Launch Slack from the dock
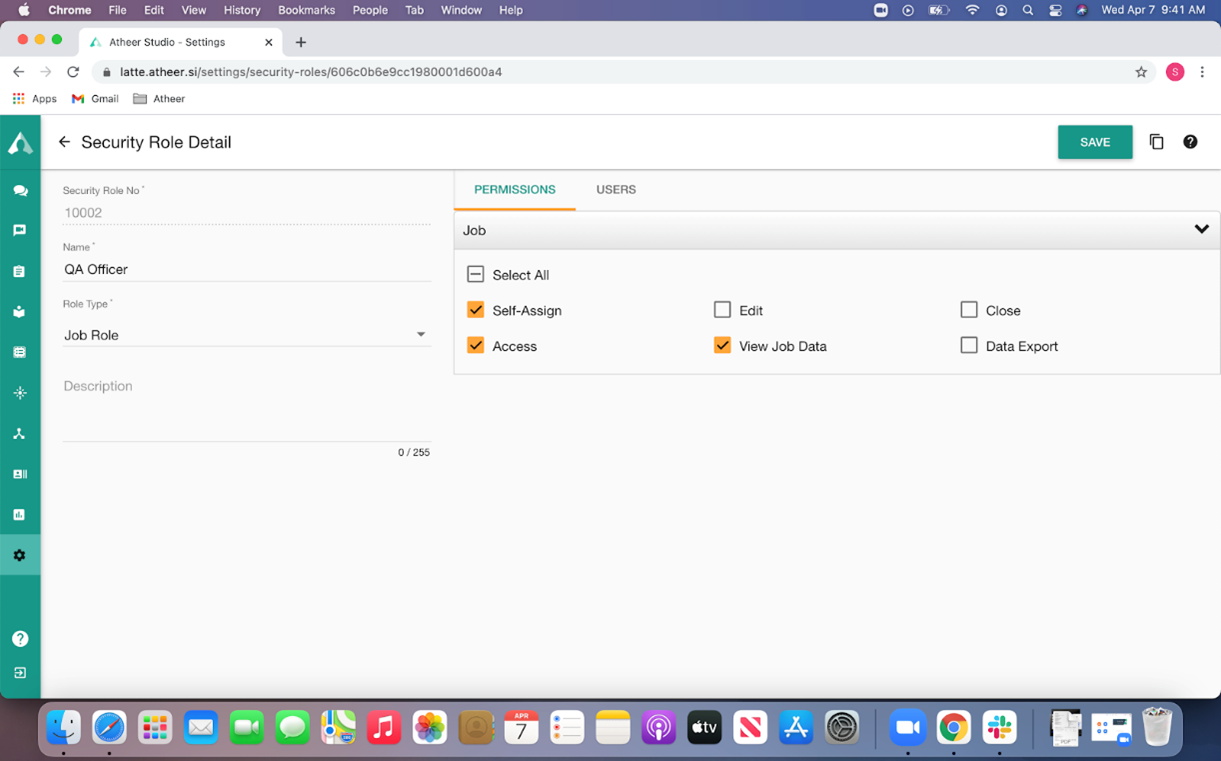 1000,727
